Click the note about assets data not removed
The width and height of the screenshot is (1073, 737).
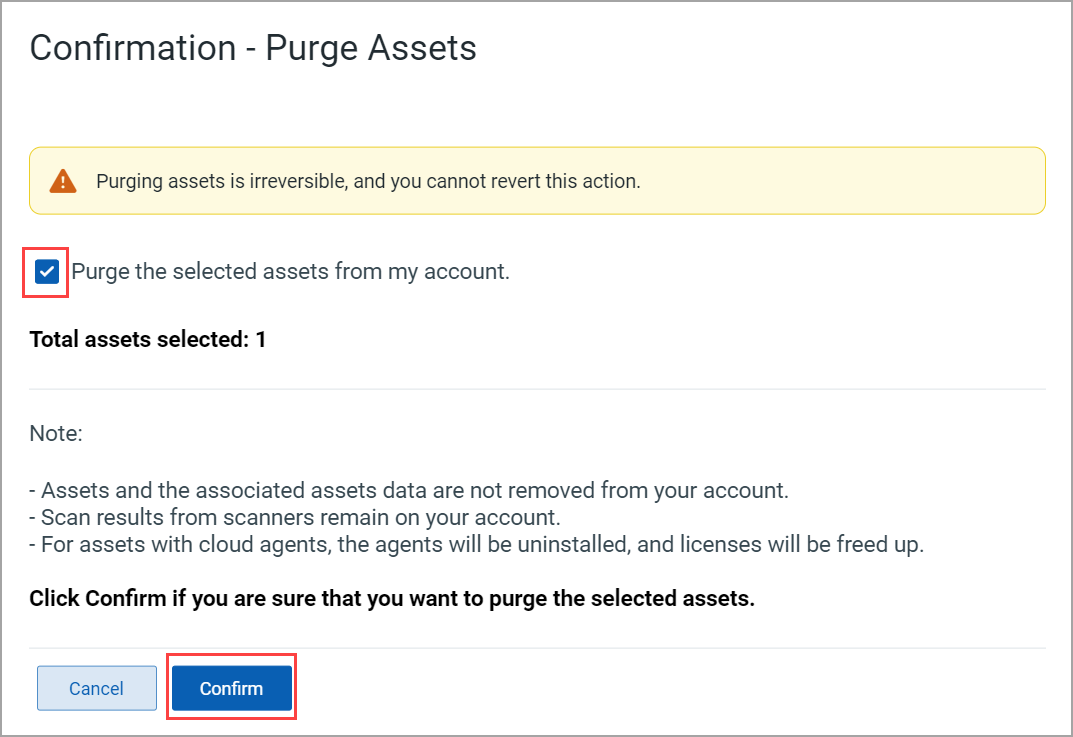tap(409, 491)
